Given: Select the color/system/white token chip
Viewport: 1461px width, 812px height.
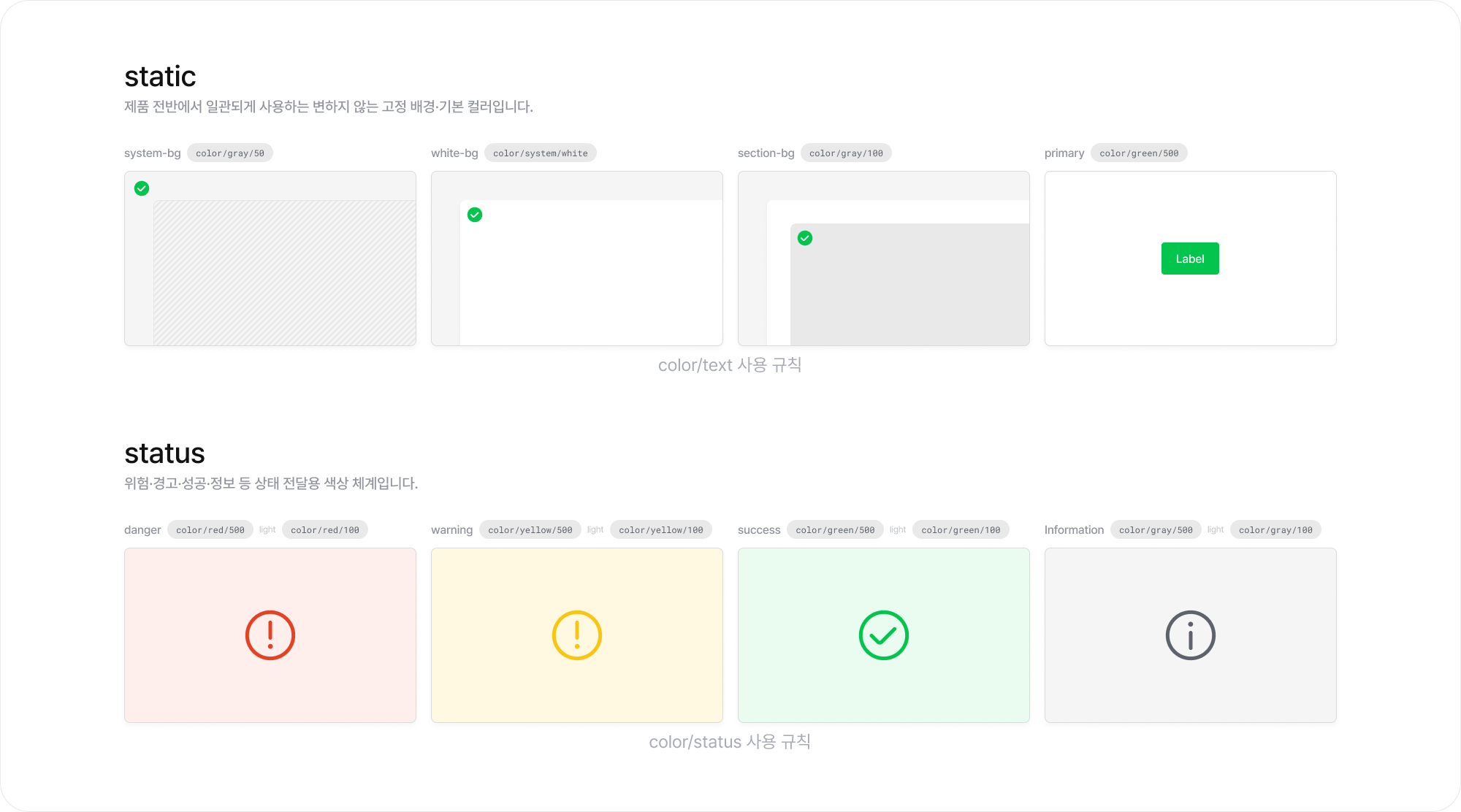Looking at the screenshot, I should tap(540, 153).
